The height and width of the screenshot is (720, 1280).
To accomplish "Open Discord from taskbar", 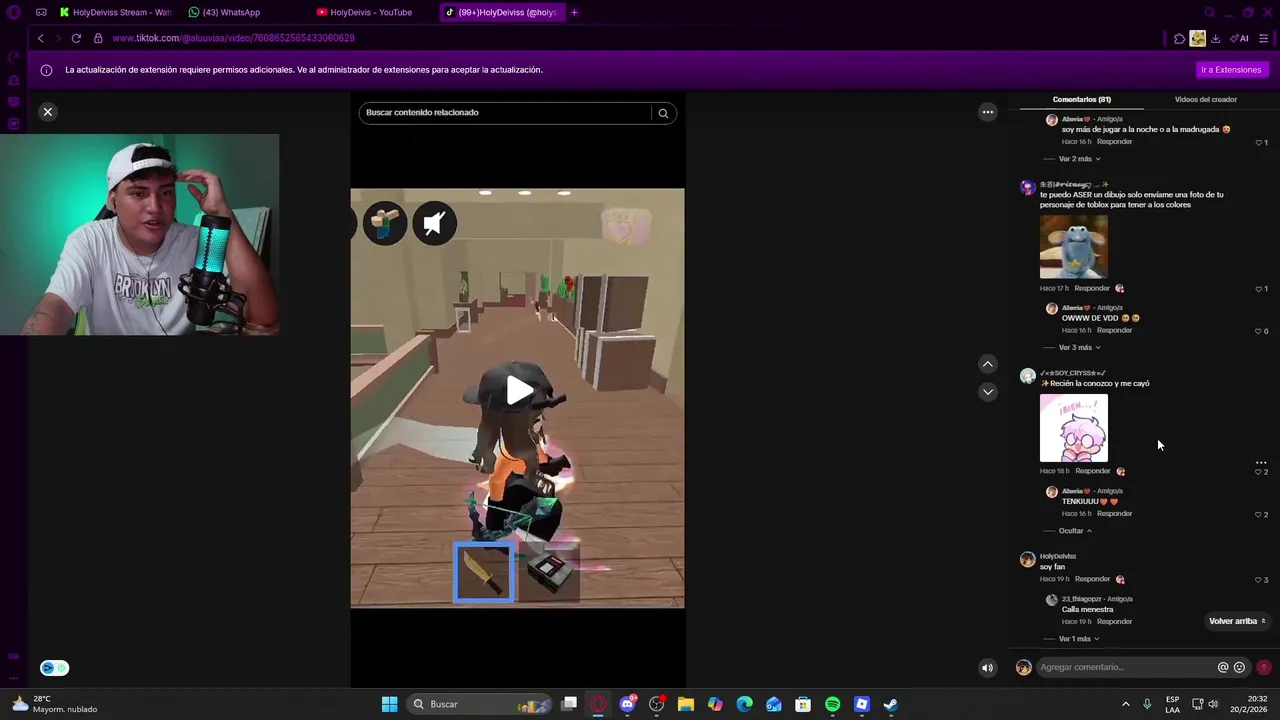I will coord(628,704).
